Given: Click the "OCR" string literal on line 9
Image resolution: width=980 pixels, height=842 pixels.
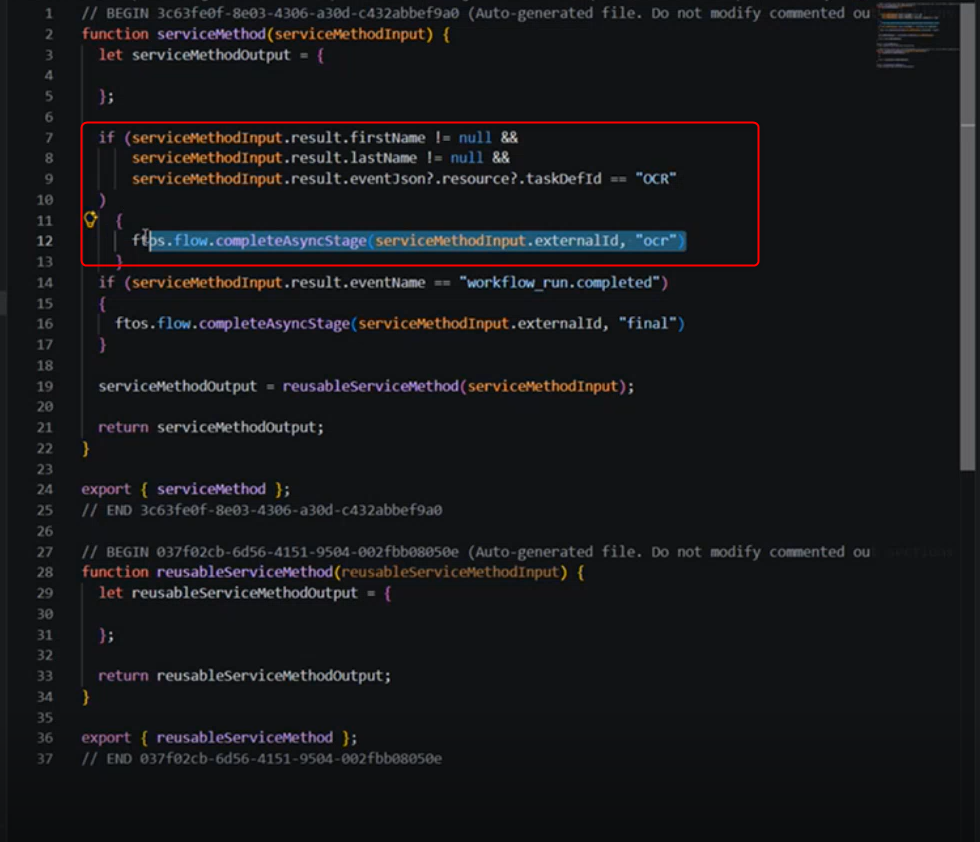Looking at the screenshot, I should (656, 179).
